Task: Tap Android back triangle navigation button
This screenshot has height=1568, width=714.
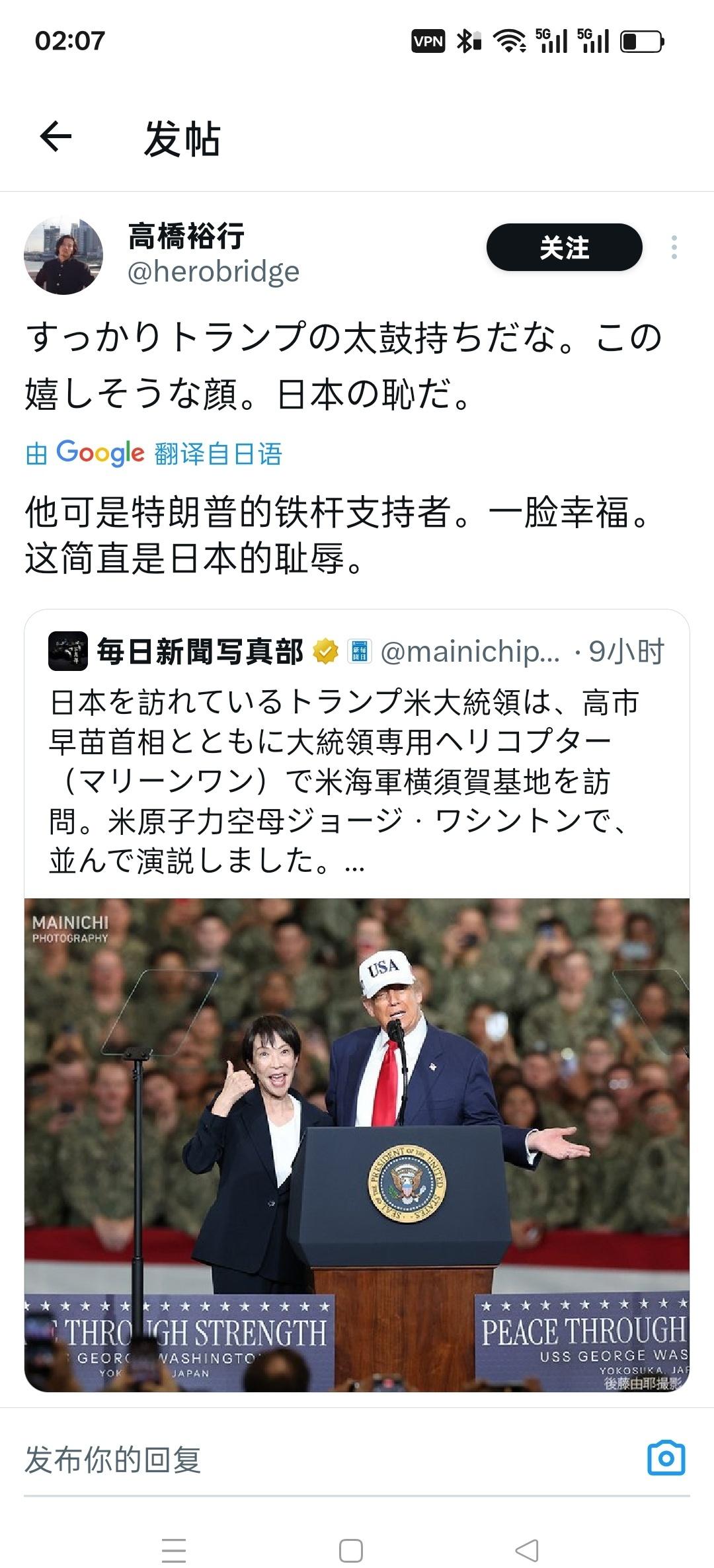Action: pyautogui.click(x=527, y=1550)
